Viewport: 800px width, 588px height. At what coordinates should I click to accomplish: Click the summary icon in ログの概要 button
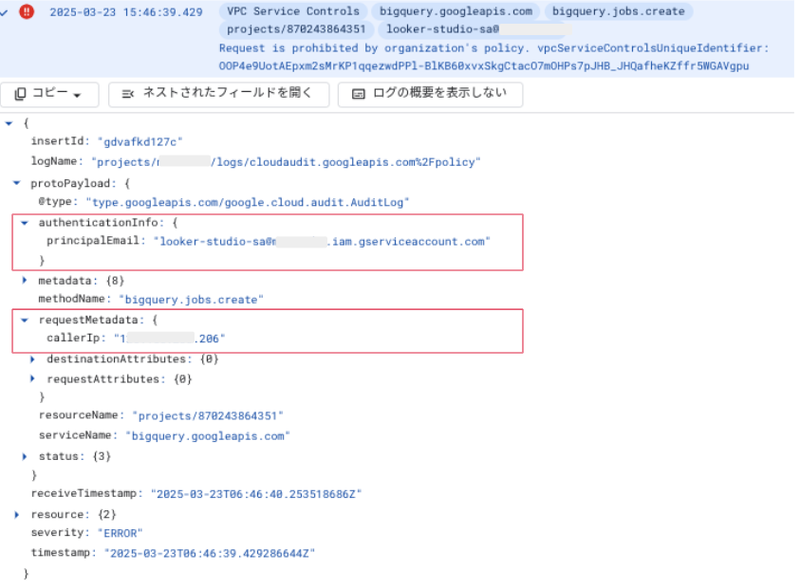359,94
